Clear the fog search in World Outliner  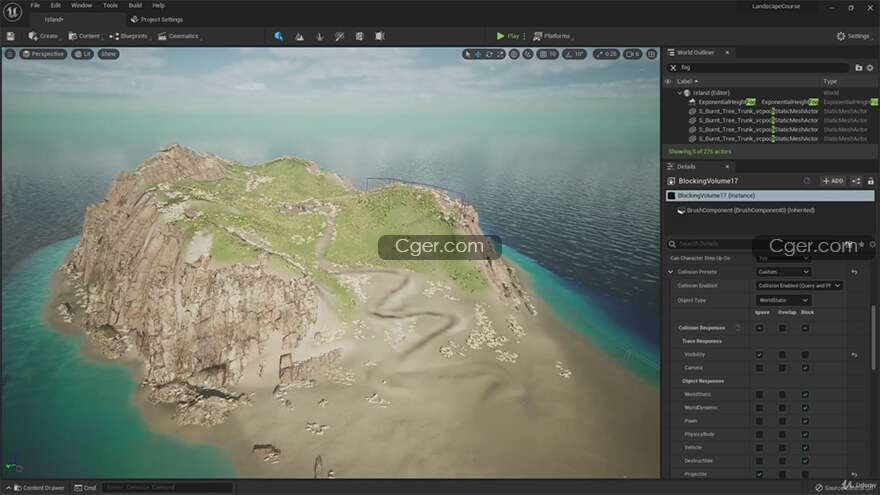[x=673, y=68]
